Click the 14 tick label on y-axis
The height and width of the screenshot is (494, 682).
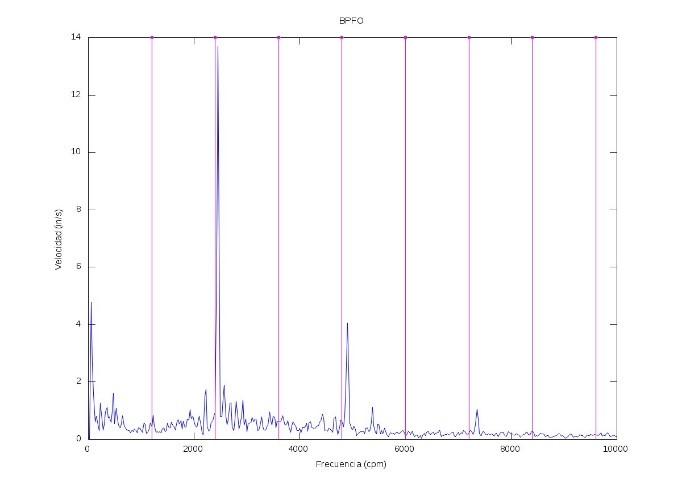click(x=76, y=37)
